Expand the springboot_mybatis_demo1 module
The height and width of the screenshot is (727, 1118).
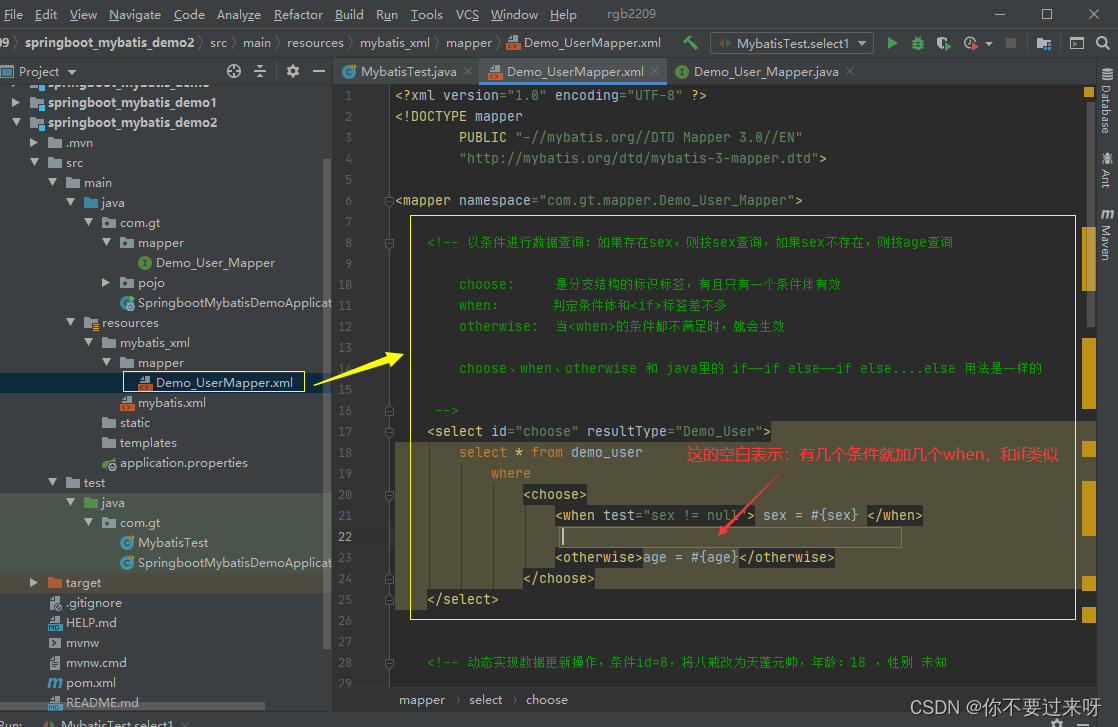15,102
